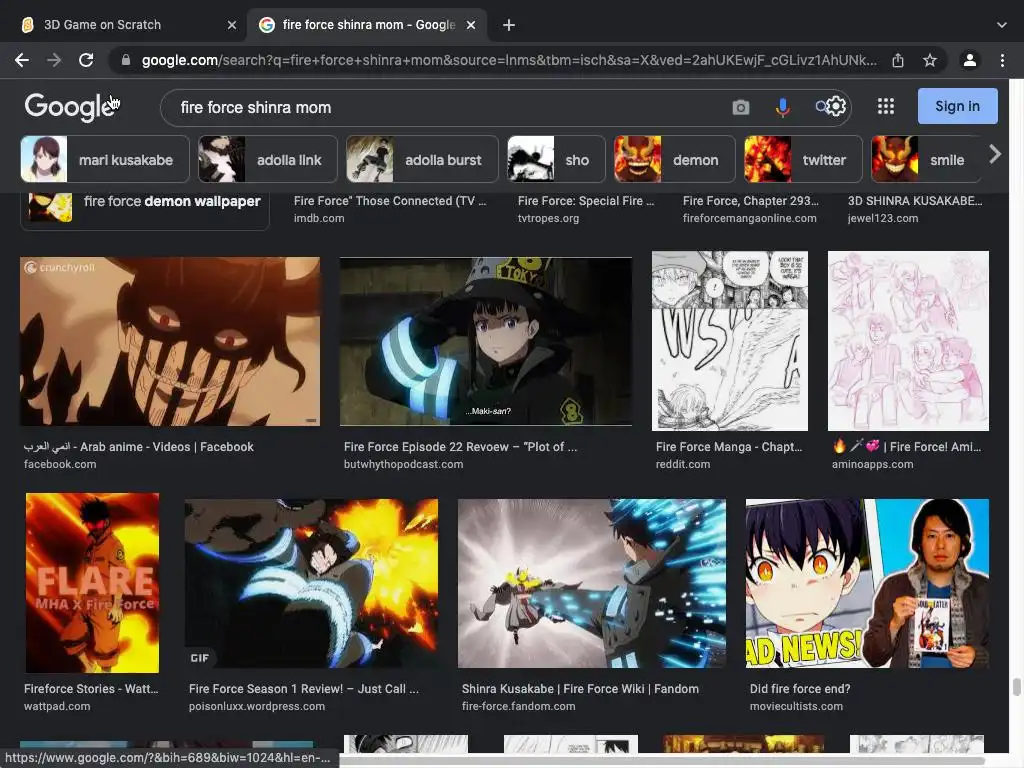
Task: Open the Google apps grid
Action: pyautogui.click(x=886, y=106)
